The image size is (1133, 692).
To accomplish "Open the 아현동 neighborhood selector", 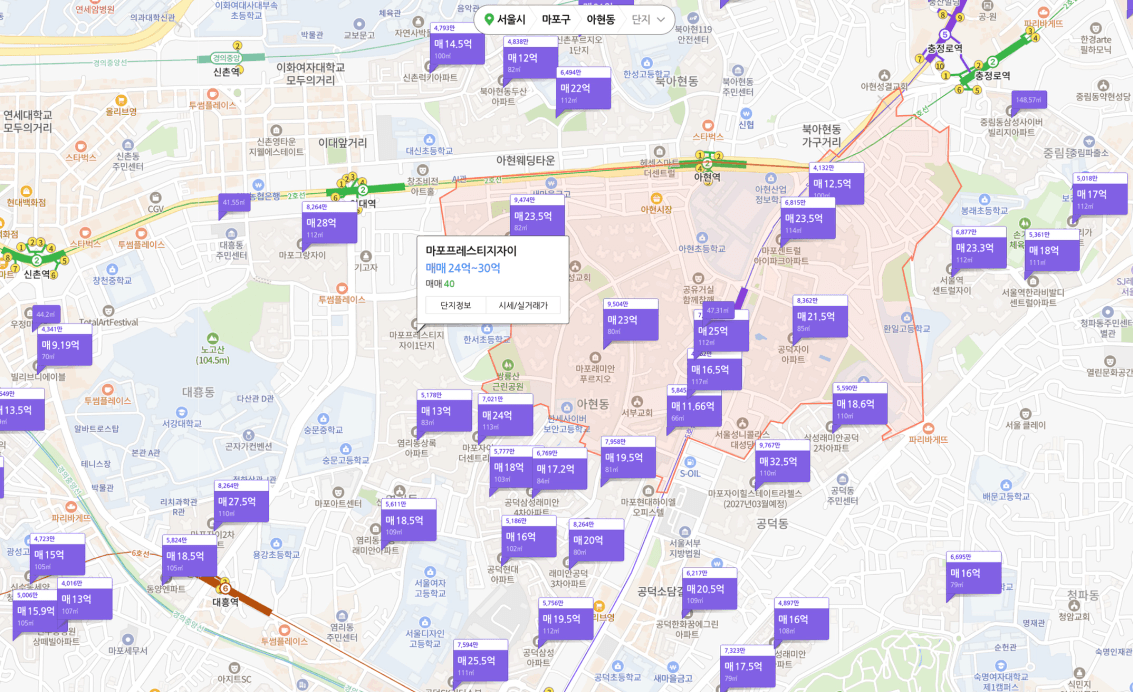I will click(x=600, y=20).
